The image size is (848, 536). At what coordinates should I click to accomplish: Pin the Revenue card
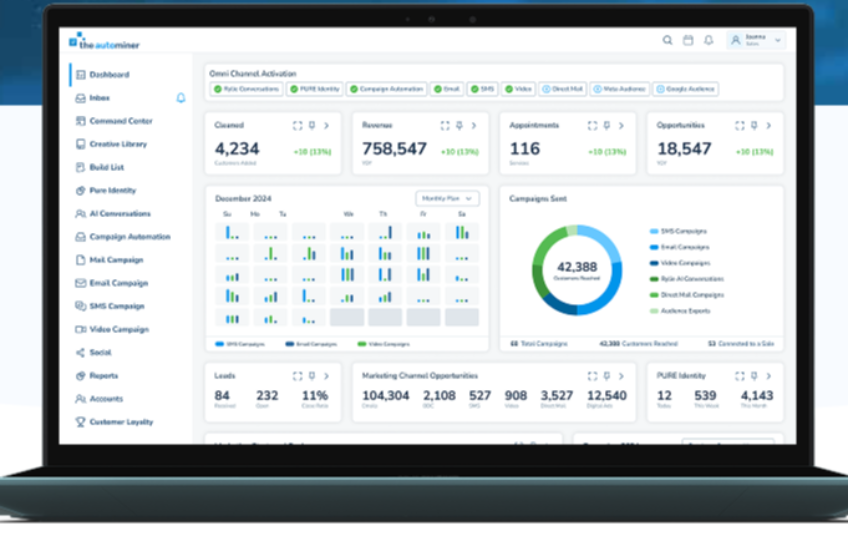(x=458, y=126)
